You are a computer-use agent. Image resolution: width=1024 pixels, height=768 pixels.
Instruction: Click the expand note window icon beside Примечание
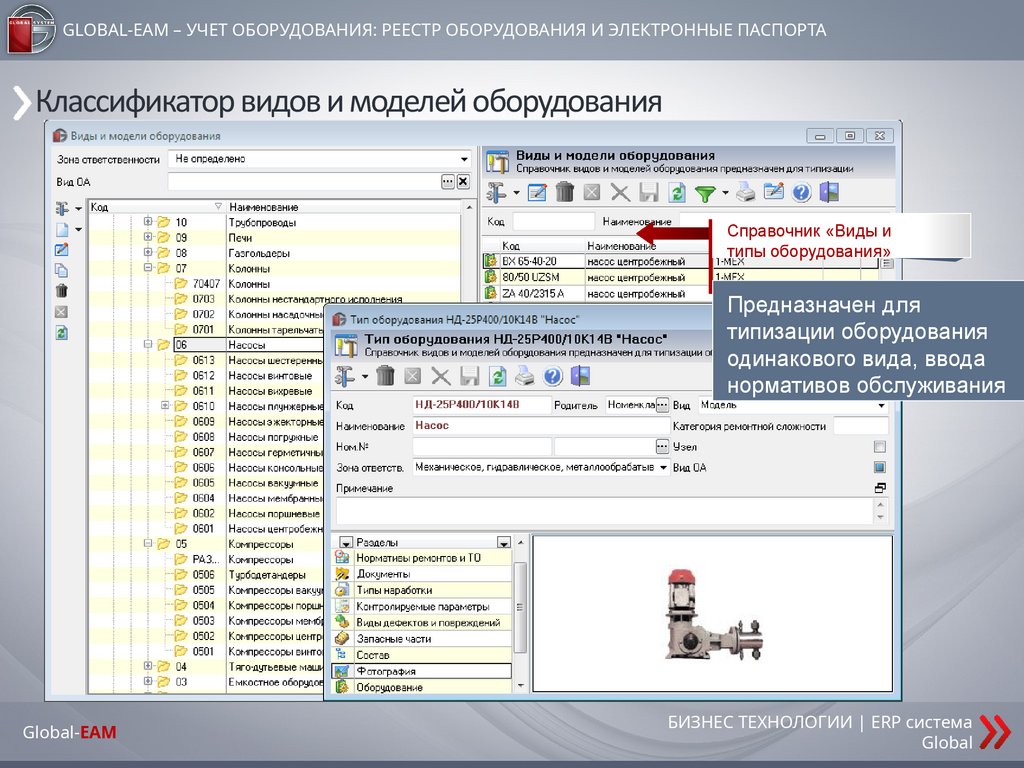tap(880, 488)
